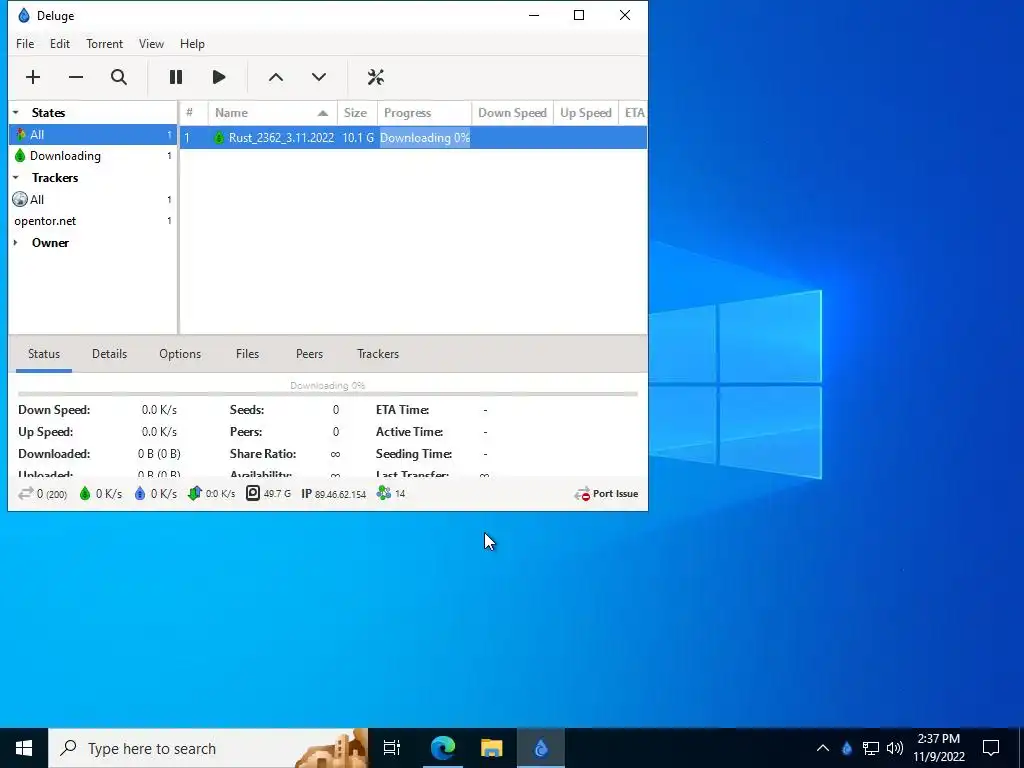Click the taskbar search box
The image size is (1024, 768).
[x=208, y=748]
